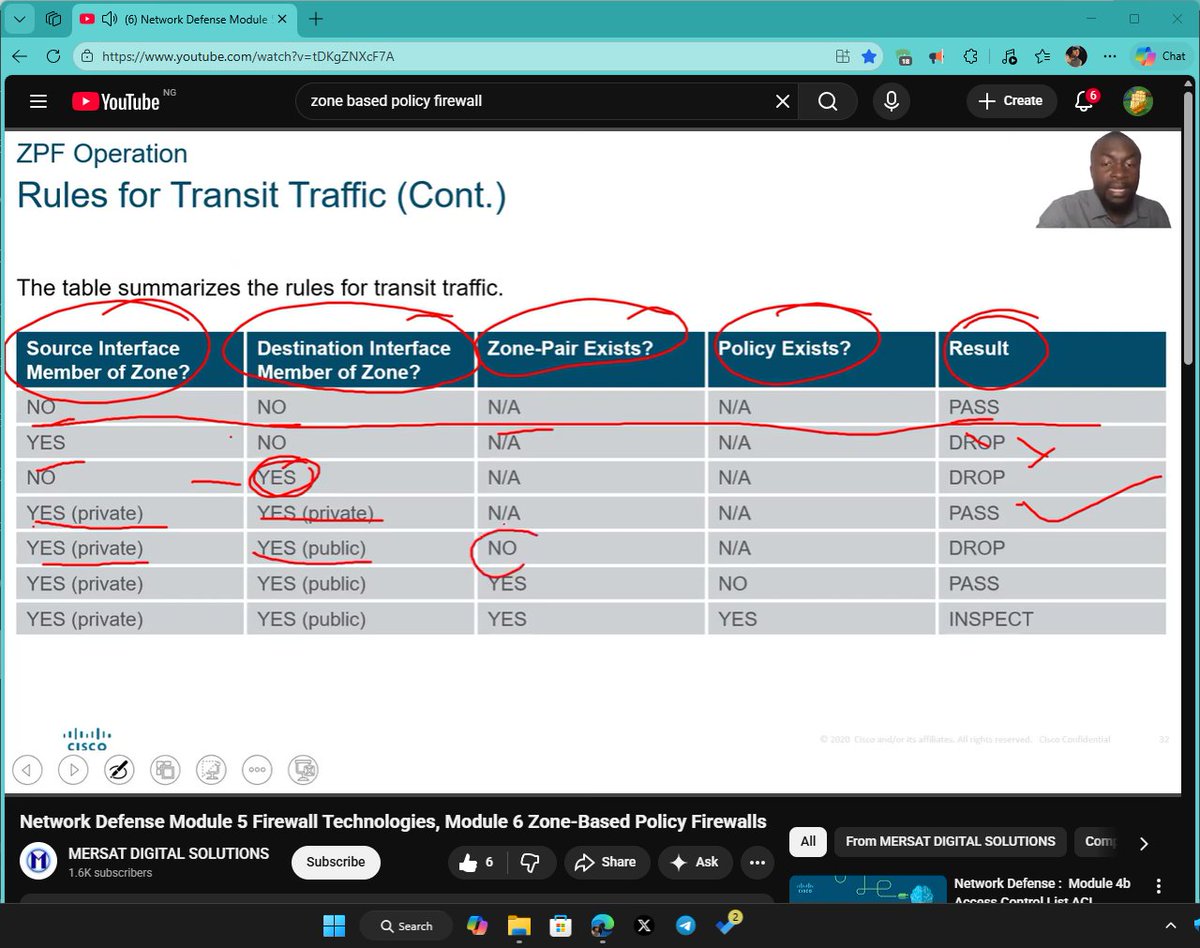Show more filter chips with right arrow
The width and height of the screenshot is (1200, 948).
point(1144,843)
